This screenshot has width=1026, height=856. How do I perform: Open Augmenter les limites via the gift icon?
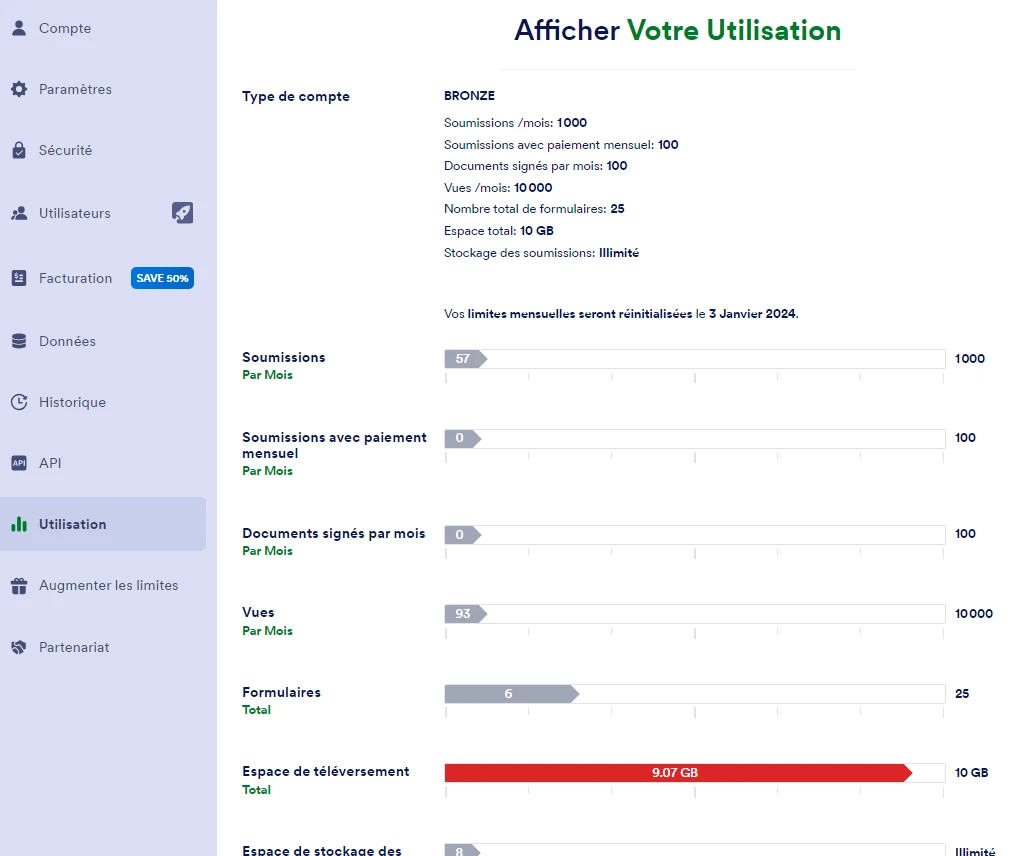pos(20,585)
